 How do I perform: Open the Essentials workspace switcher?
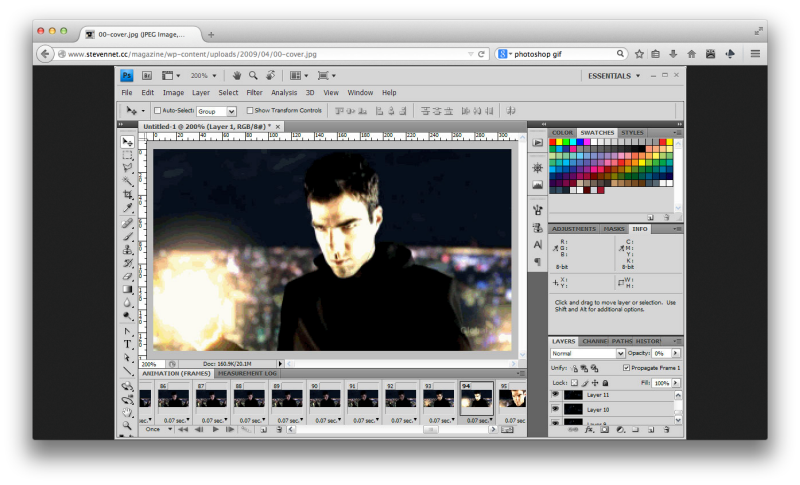614,75
